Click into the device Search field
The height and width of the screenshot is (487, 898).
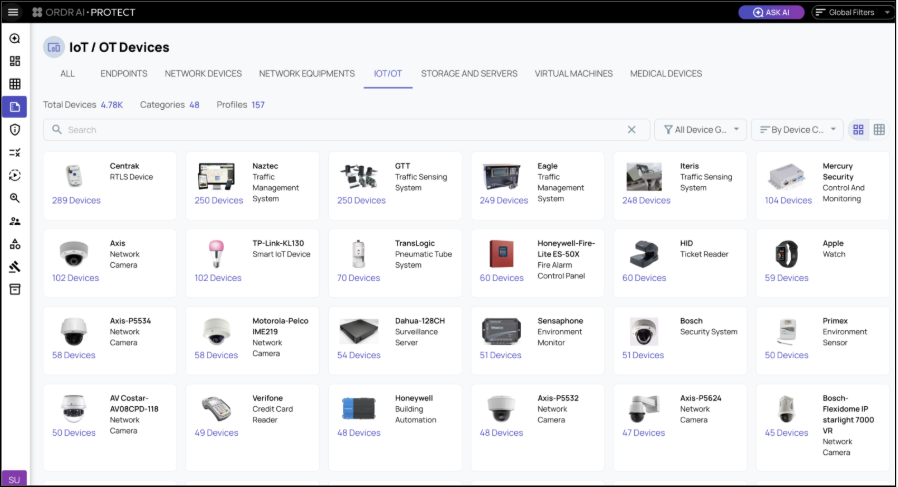(340, 130)
